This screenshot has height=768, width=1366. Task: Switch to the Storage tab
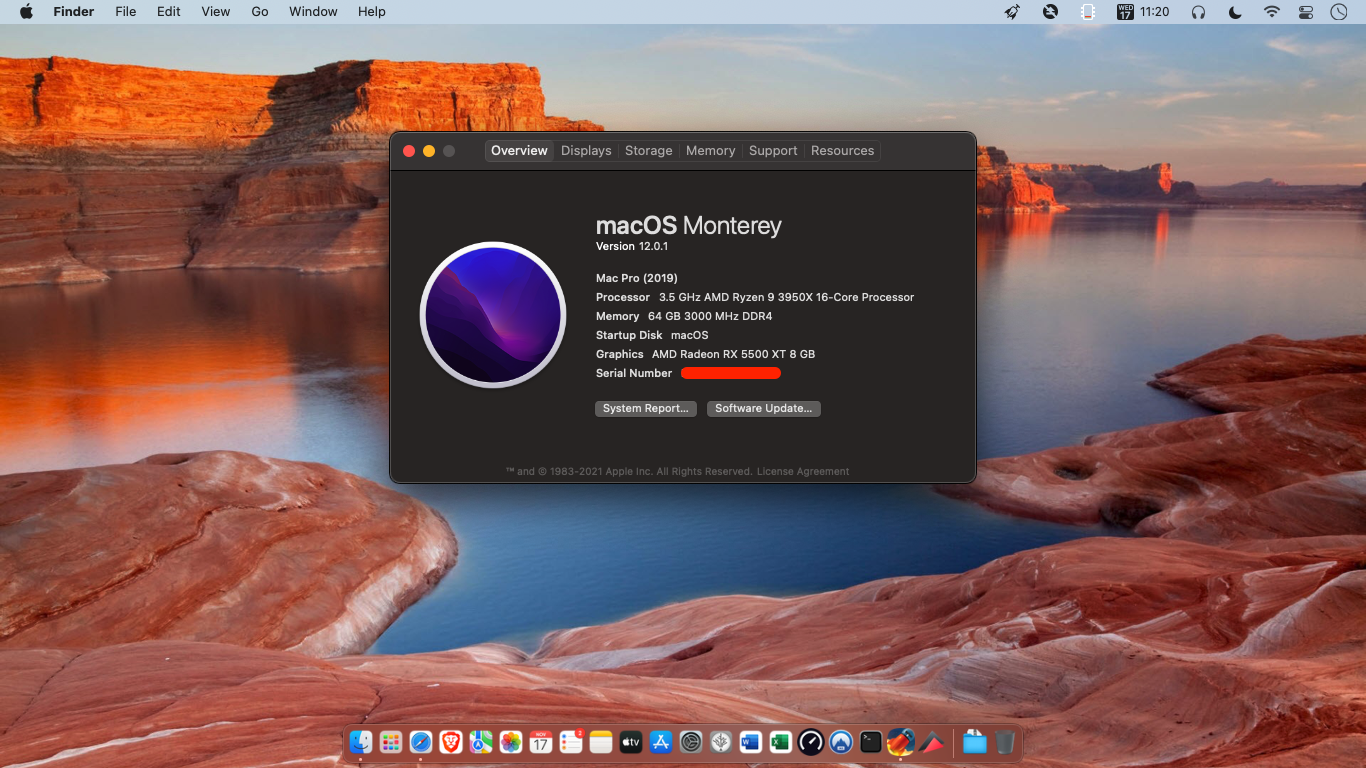pos(648,151)
